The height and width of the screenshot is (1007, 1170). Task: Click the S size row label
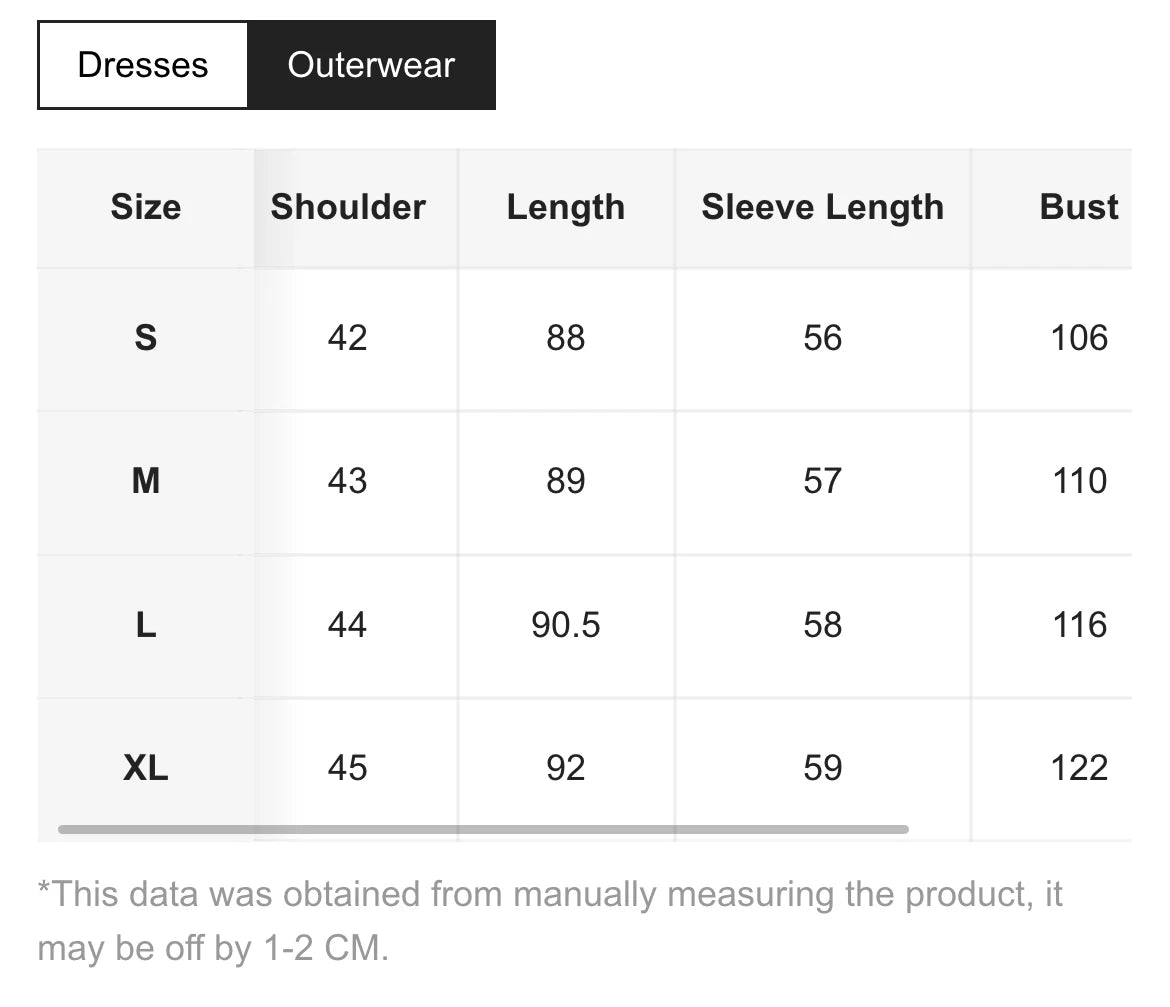coord(146,338)
